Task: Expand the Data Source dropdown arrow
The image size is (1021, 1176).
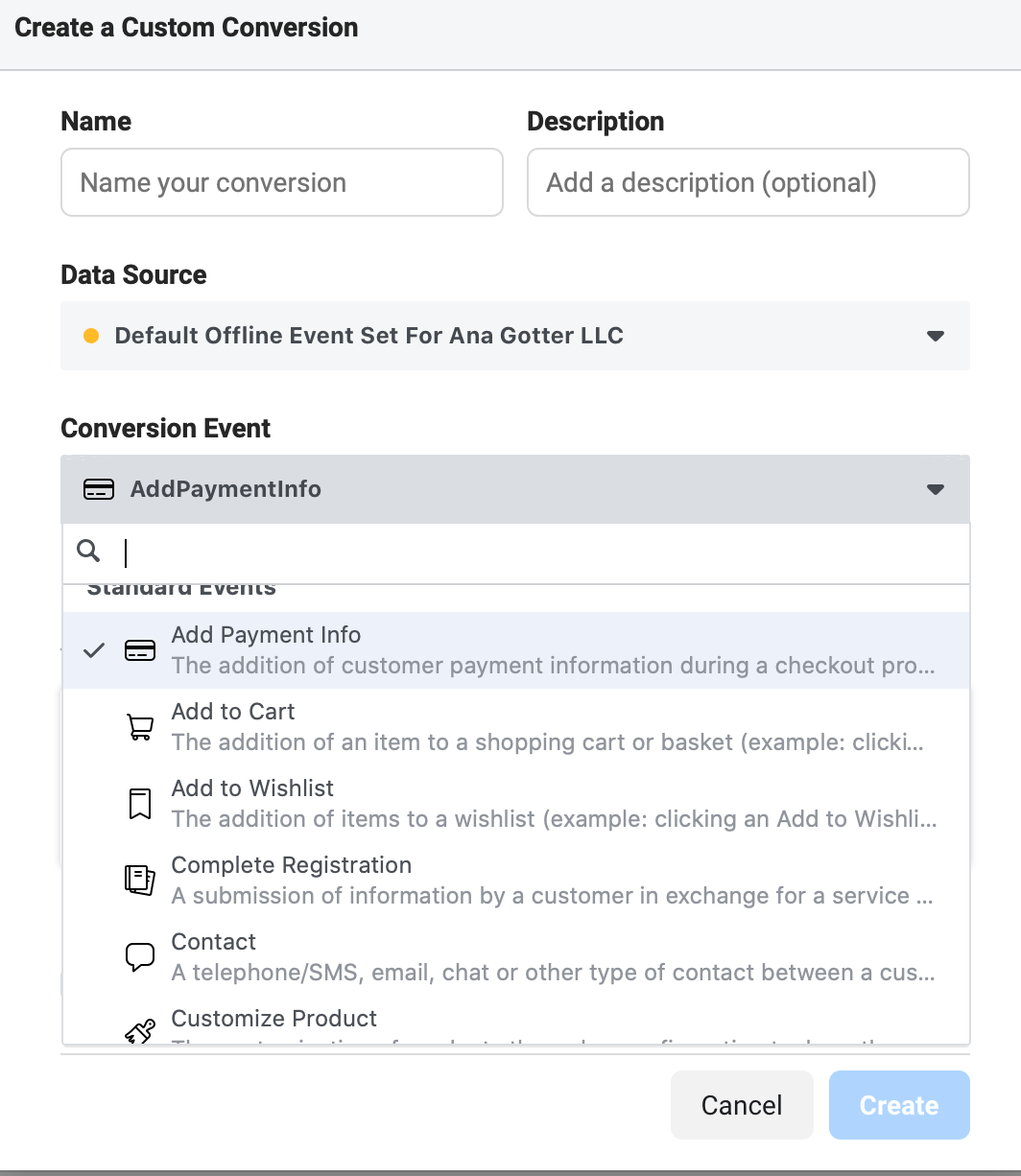Action: 936,336
